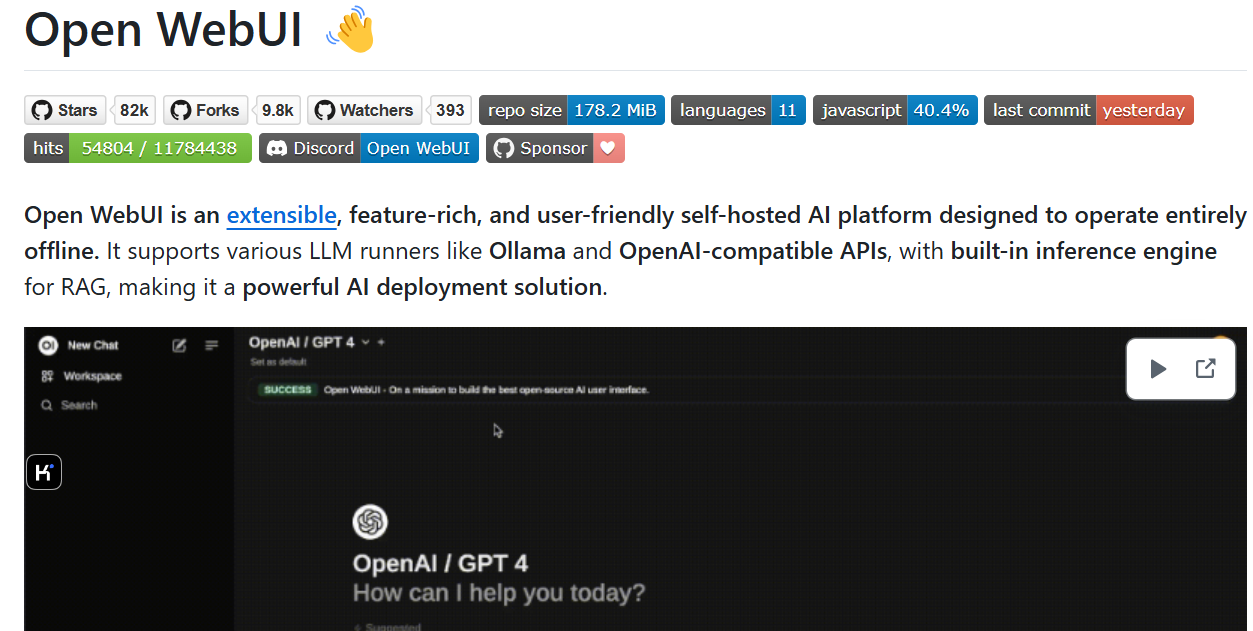Click the sidebar menu lines icon in demo
This screenshot has width=1253, height=631.
click(x=212, y=345)
